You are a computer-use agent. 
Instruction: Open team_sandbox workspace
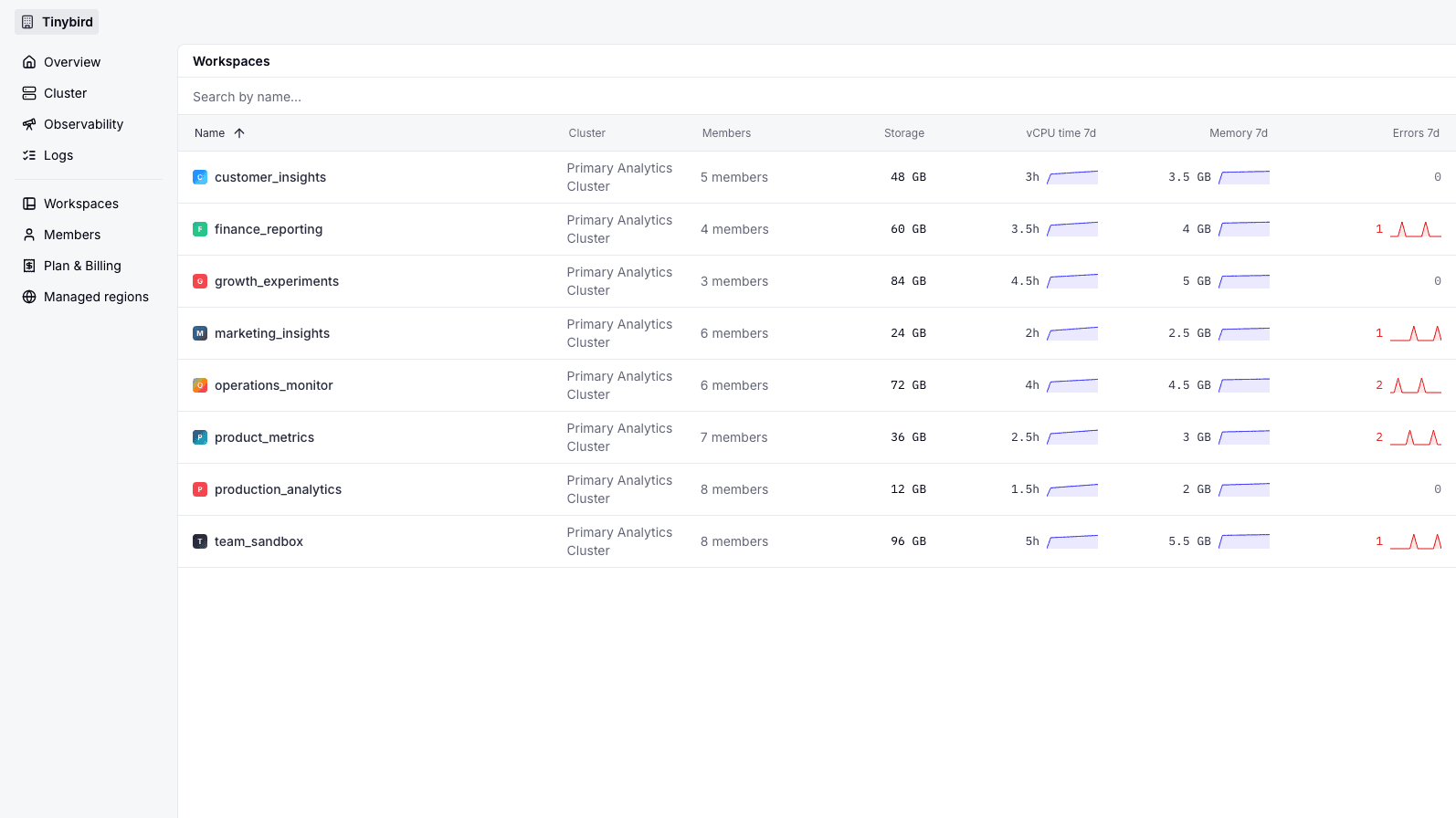pyautogui.click(x=258, y=541)
